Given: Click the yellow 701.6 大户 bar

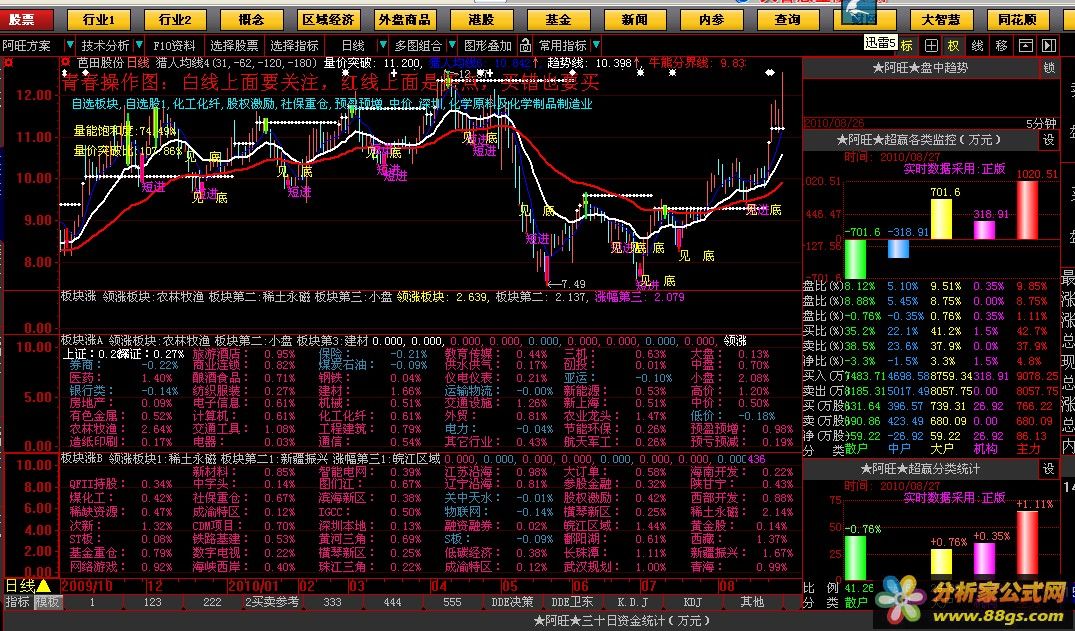Looking at the screenshot, I should 941,218.
